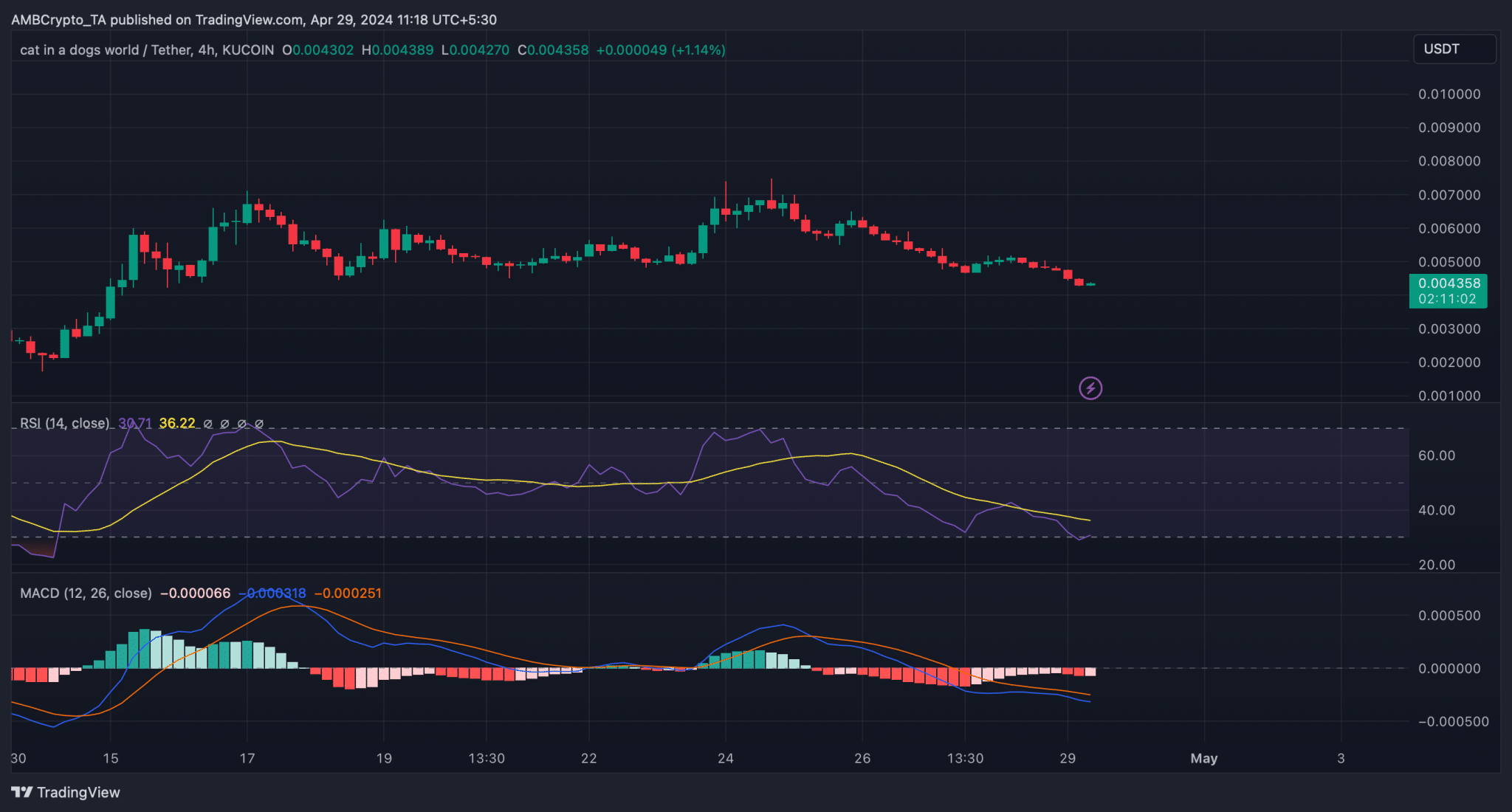Viewport: 1512px width, 812px height.
Task: Click the date label 26 on the time axis
Action: click(x=862, y=758)
